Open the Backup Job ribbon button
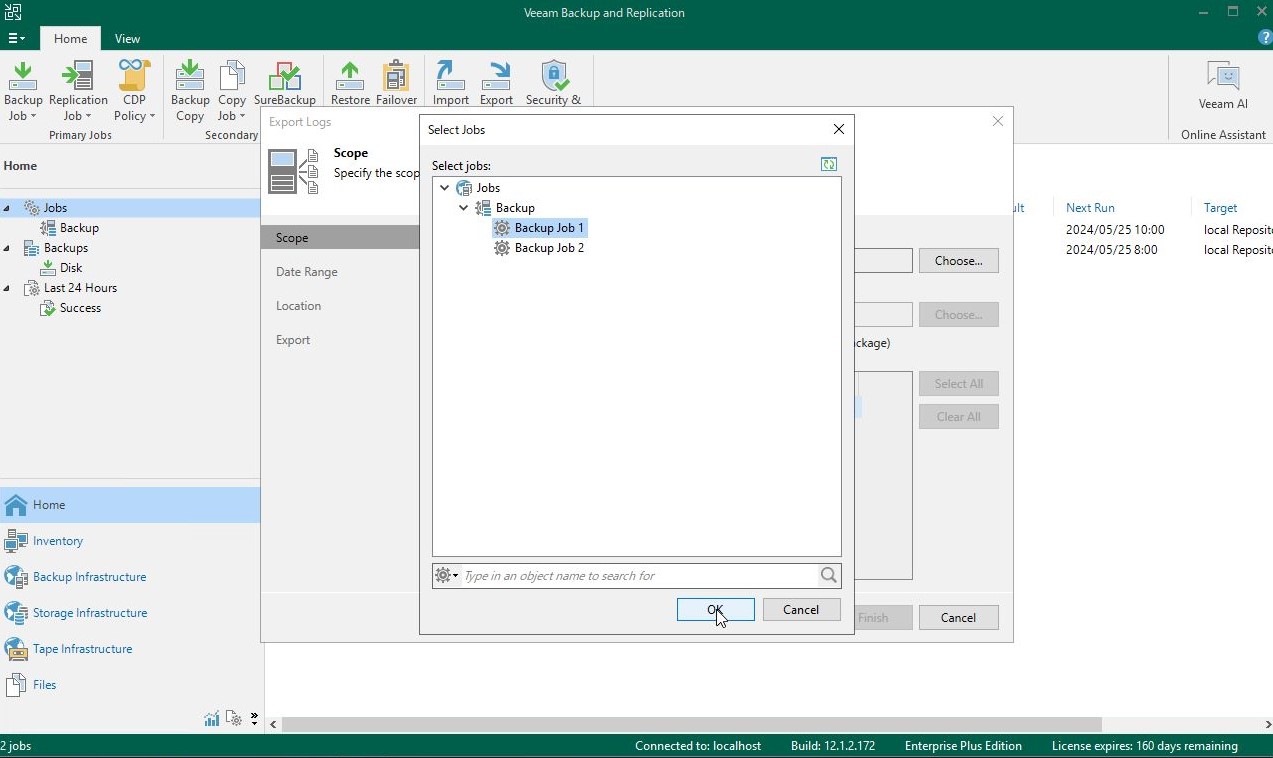1273x758 pixels. [x=23, y=90]
